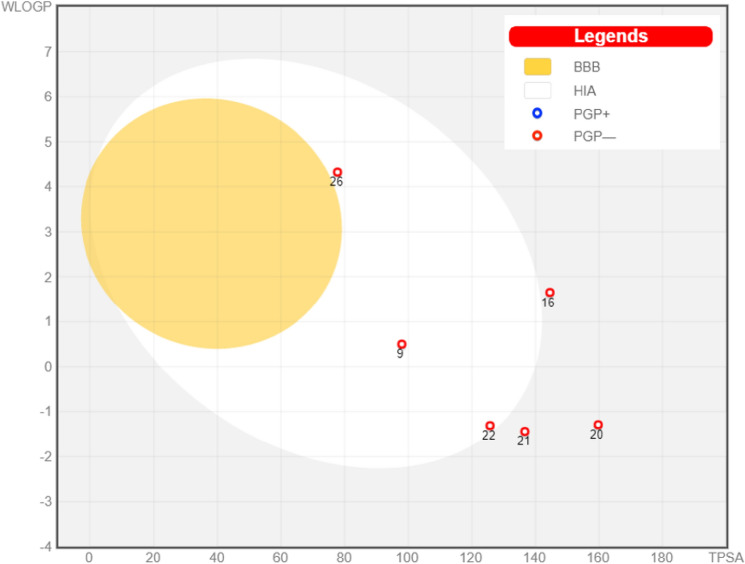Click the PGP— legend text

594,136
